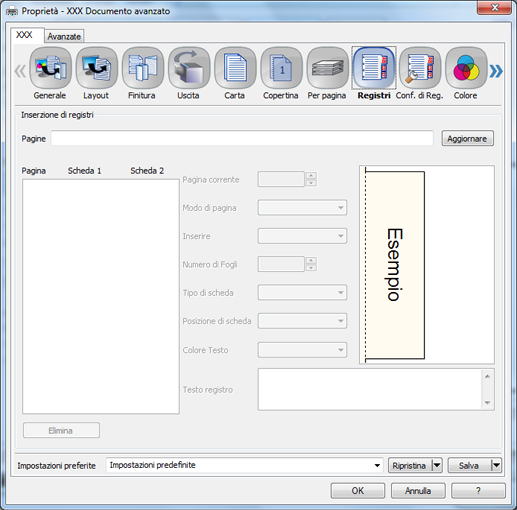
Task: Open the Generale settings icon
Action: coord(50,68)
